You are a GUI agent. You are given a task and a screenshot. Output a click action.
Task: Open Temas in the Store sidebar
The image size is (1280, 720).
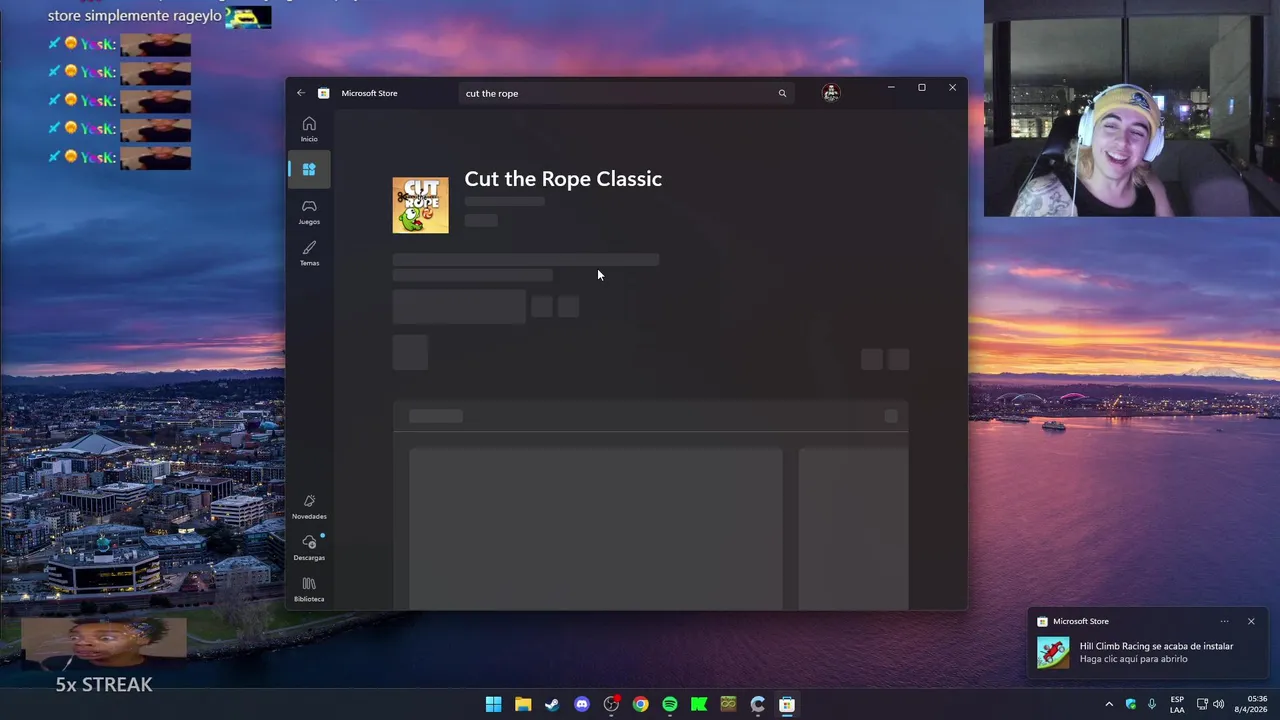[x=309, y=253]
